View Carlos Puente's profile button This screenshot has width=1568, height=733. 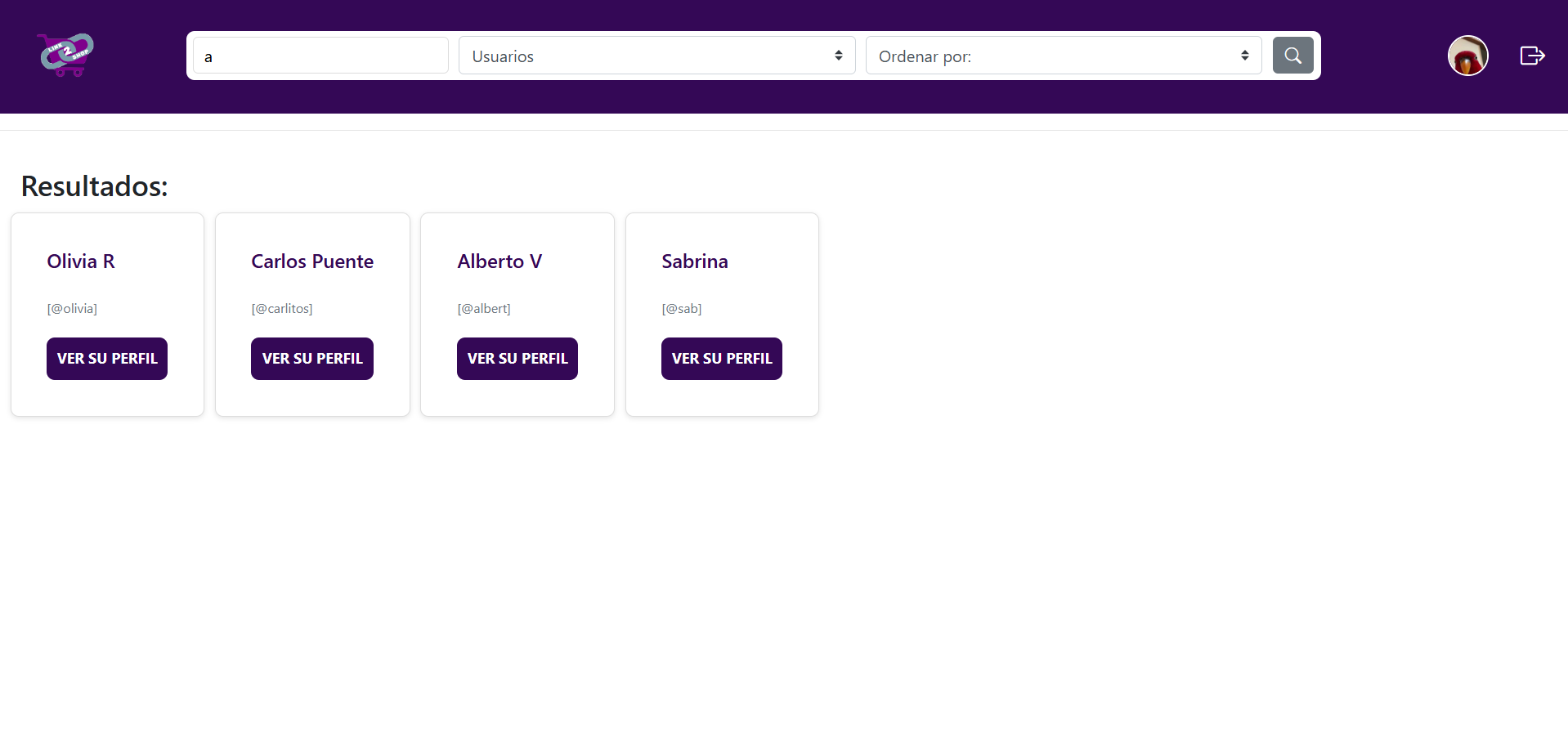(x=312, y=359)
